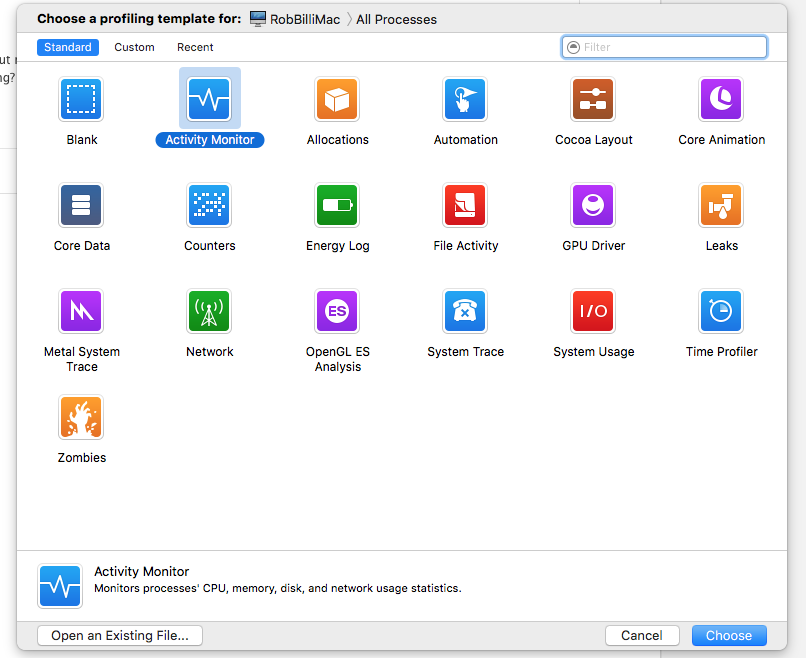Screen dimensions: 806x658
Task: Select the System Usage I/O icon
Action: tap(593, 310)
